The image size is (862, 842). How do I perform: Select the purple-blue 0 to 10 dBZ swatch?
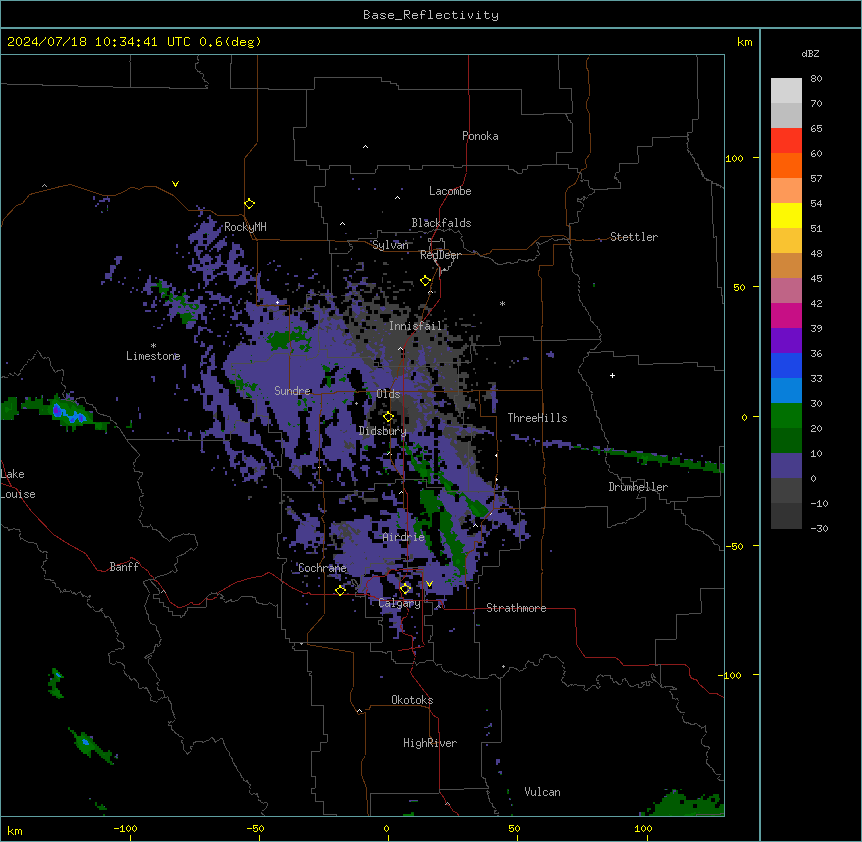pyautogui.click(x=786, y=466)
